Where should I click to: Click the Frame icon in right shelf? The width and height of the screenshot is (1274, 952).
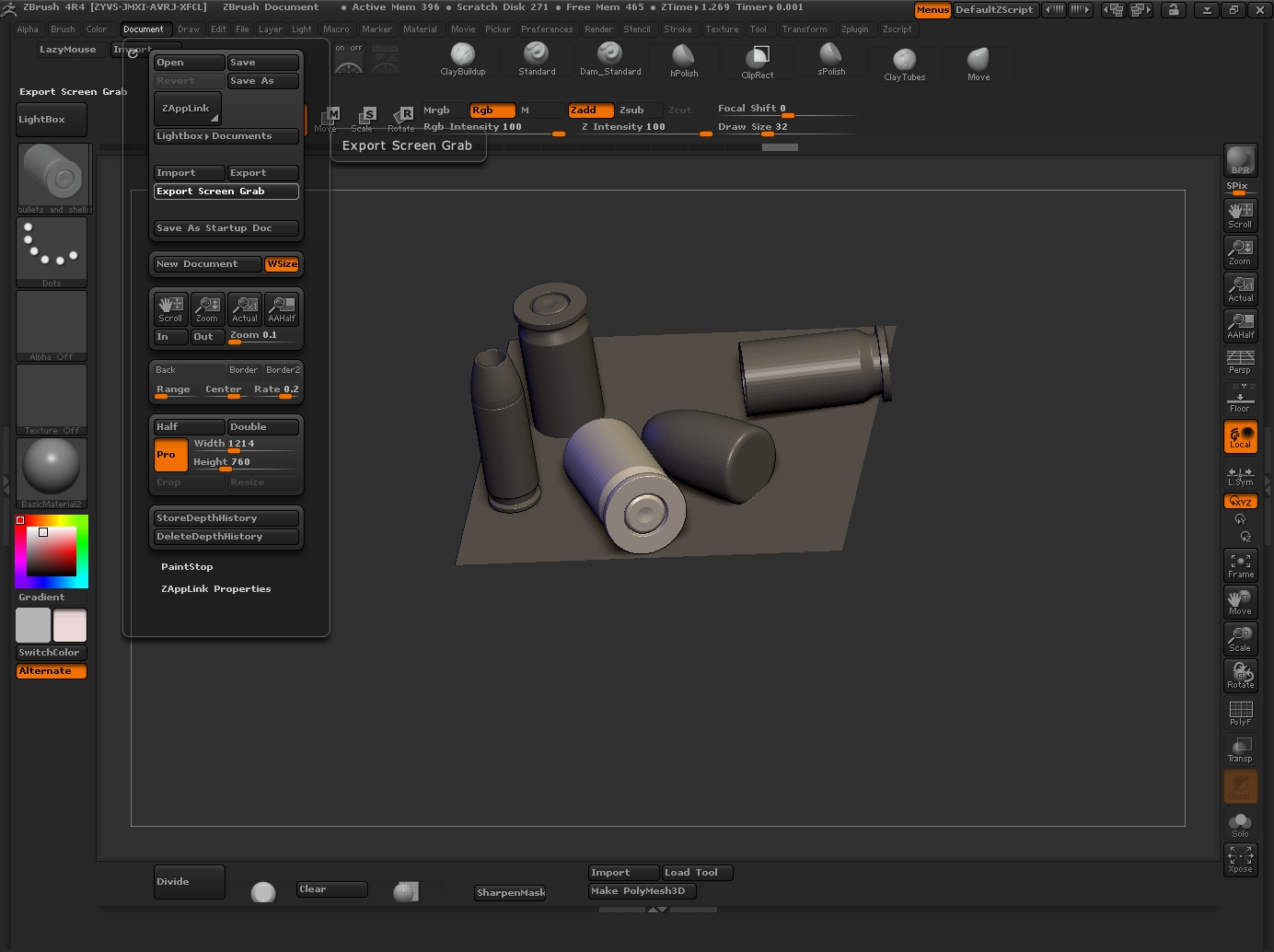click(x=1240, y=564)
